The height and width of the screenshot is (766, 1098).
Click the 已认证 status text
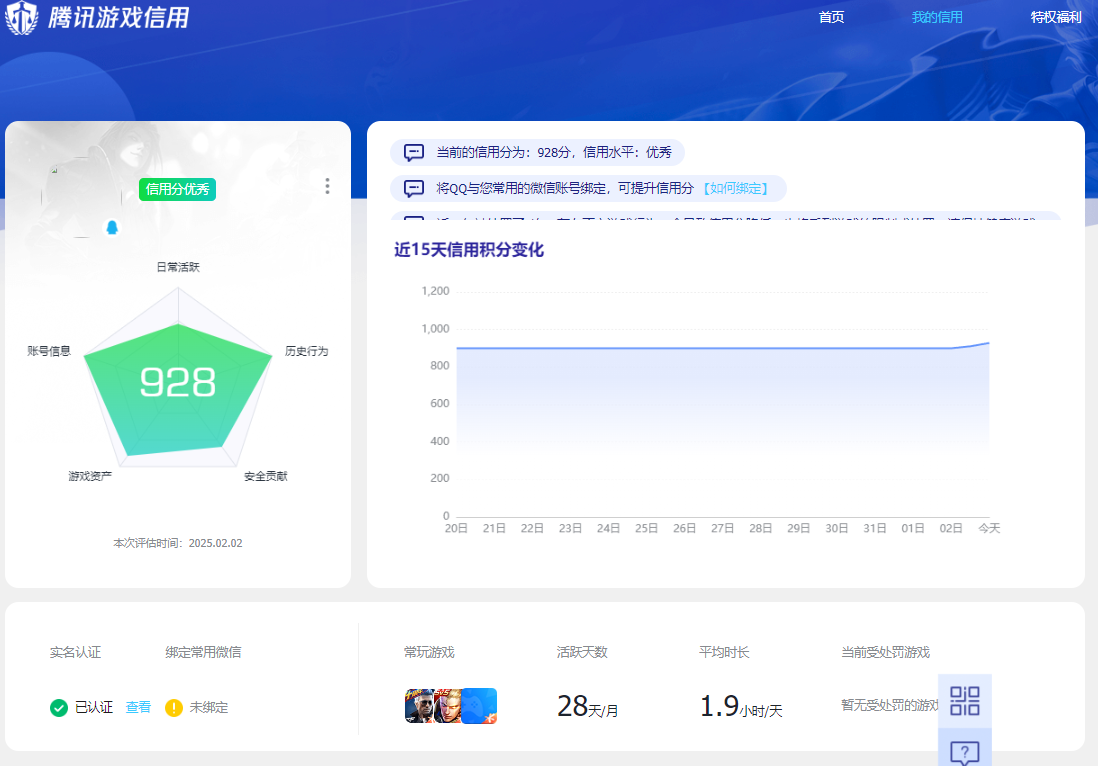pos(94,707)
